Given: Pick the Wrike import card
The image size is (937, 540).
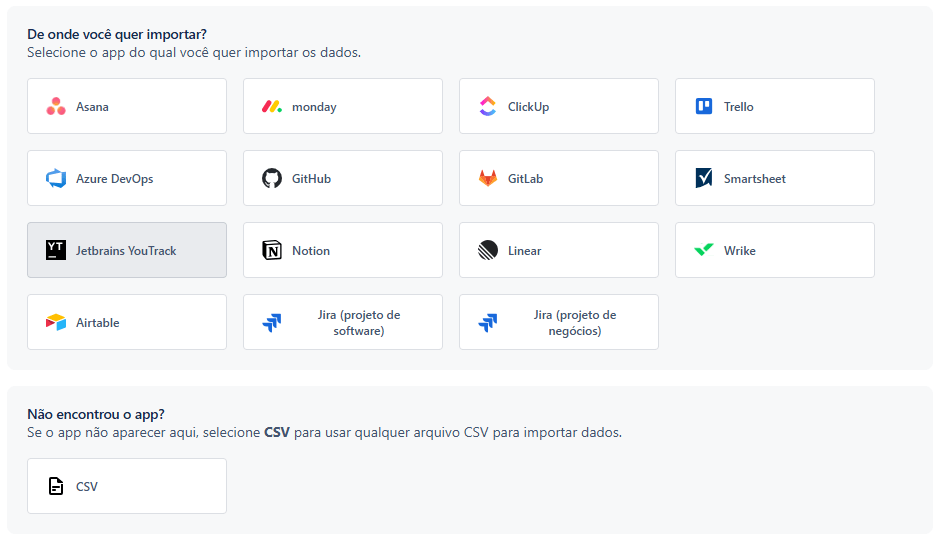Looking at the screenshot, I should click(x=775, y=250).
